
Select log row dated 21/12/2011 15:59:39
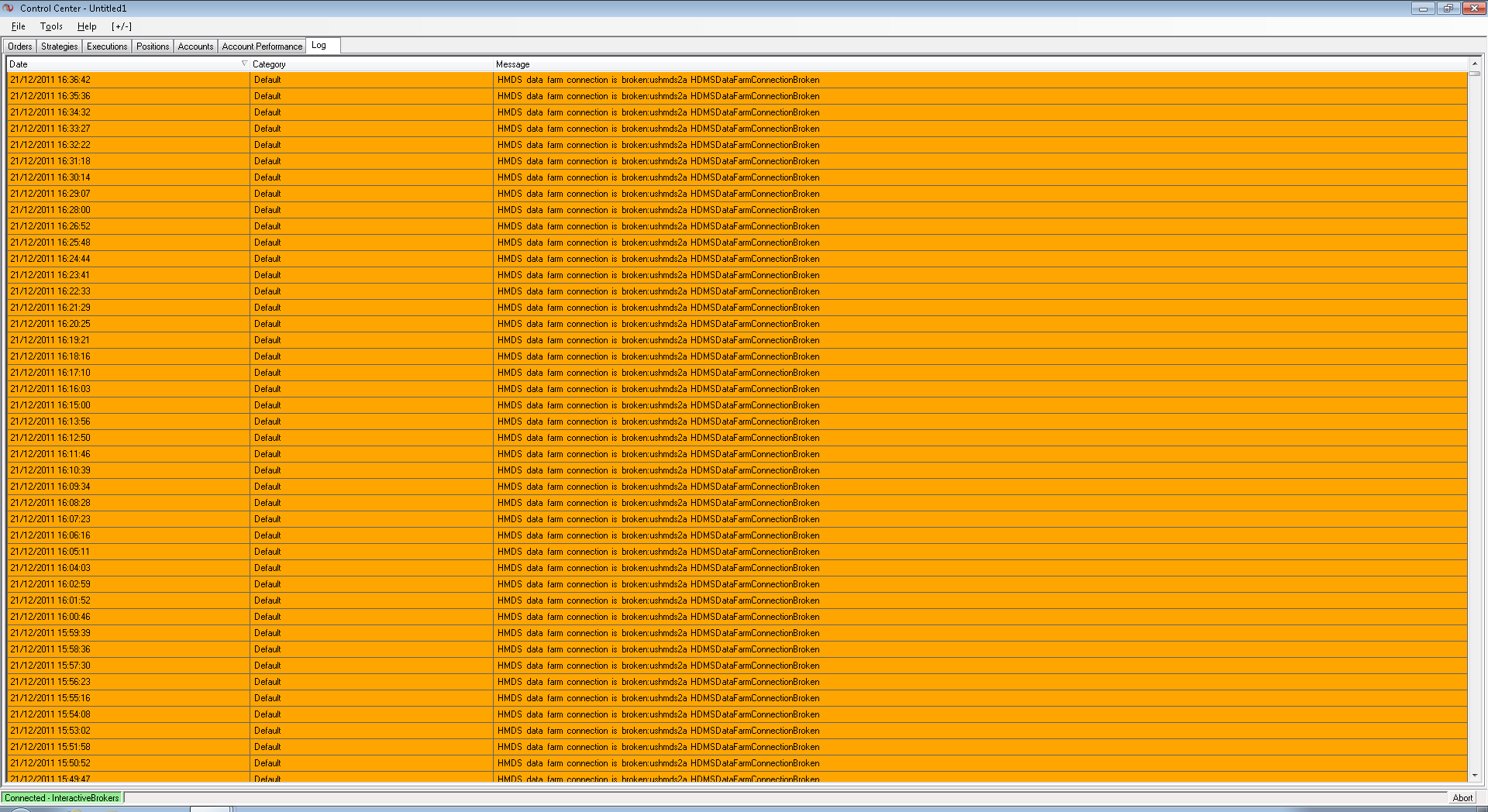click(737, 633)
